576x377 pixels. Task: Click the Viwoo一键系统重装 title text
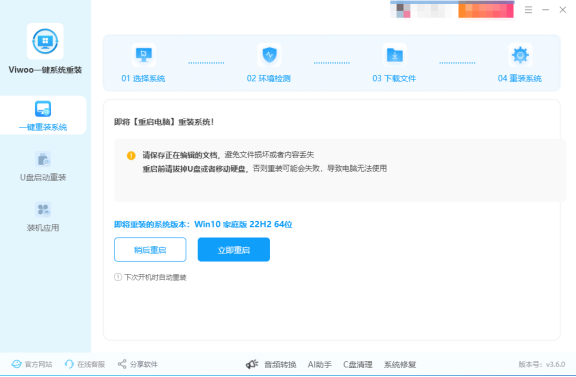coord(45,70)
